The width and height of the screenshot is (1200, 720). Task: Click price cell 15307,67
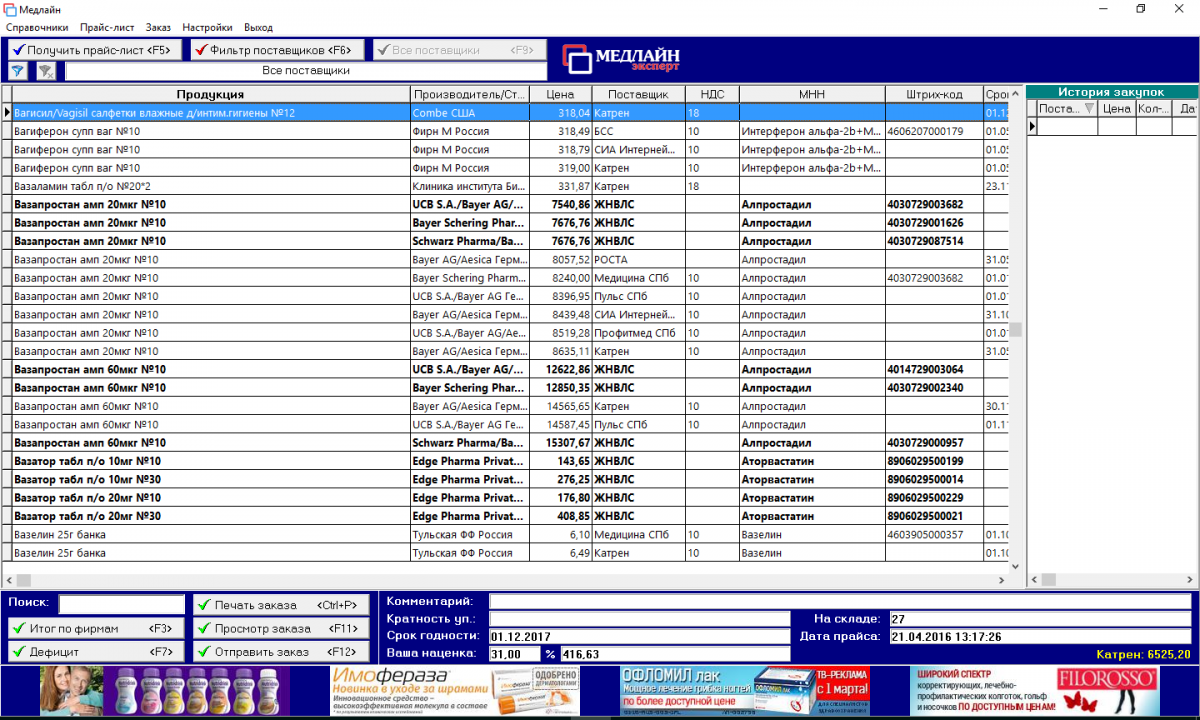560,443
